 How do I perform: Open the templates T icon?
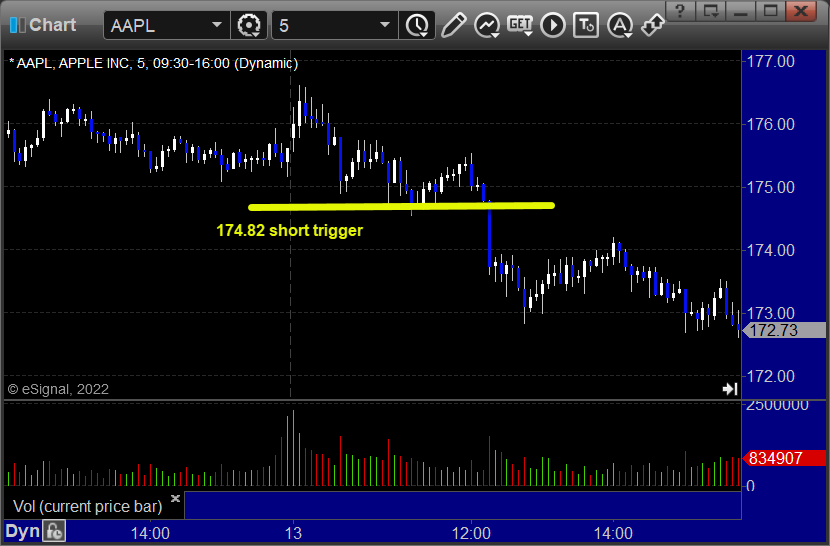click(x=586, y=25)
